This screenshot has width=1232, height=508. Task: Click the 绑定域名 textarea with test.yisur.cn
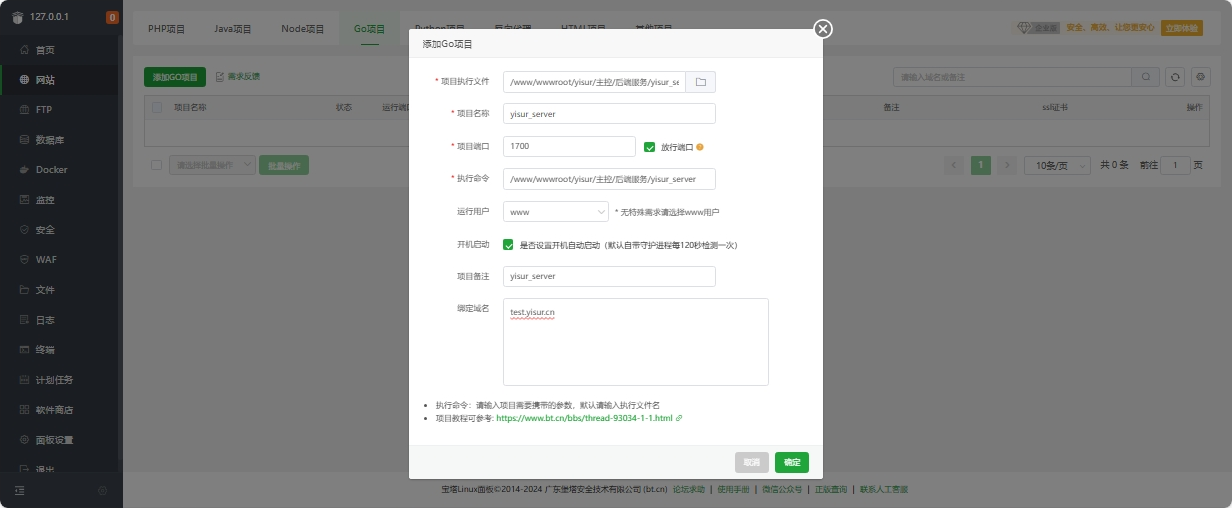tap(635, 342)
